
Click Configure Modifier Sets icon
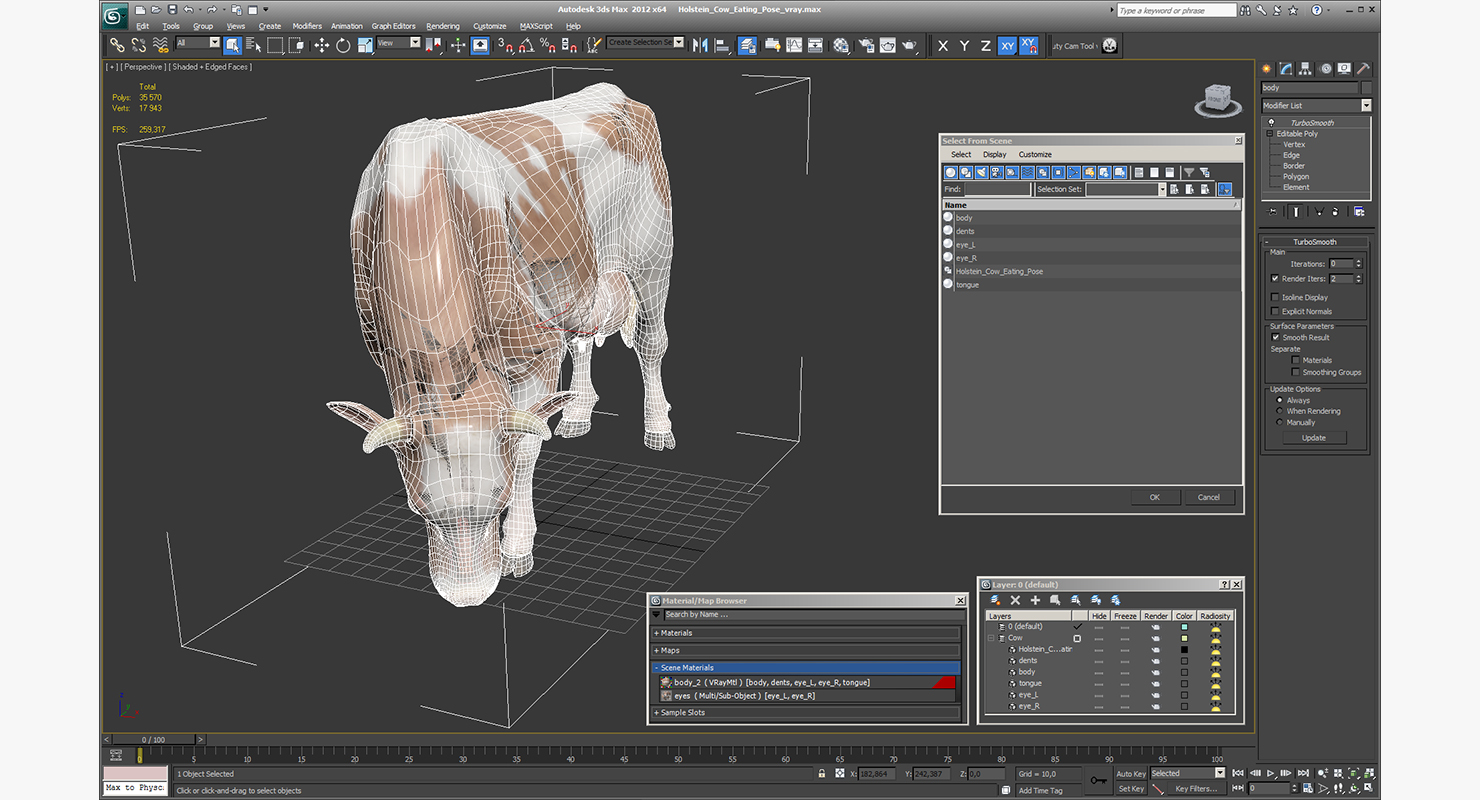tap(1359, 211)
